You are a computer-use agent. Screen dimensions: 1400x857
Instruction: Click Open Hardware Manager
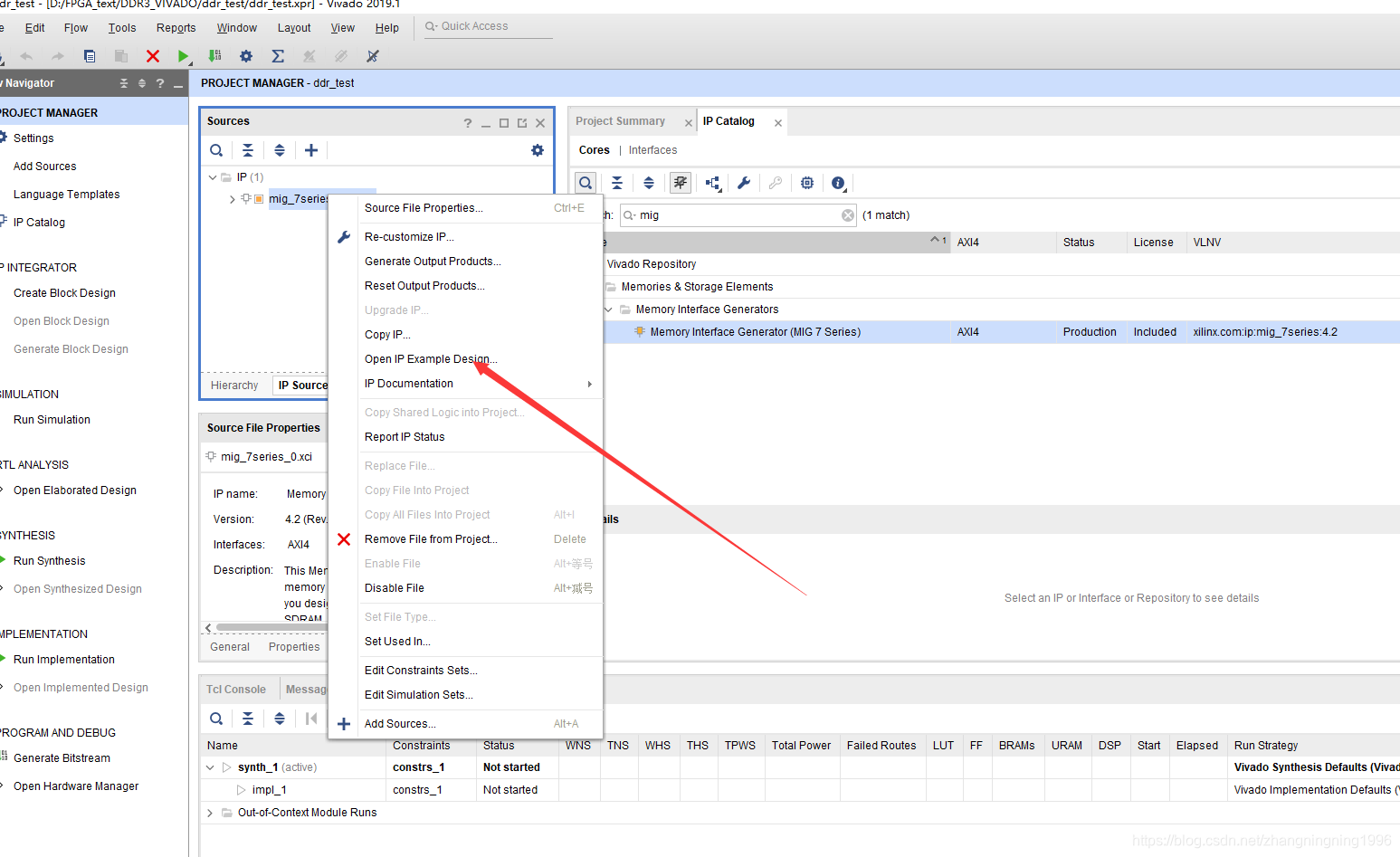[76, 786]
